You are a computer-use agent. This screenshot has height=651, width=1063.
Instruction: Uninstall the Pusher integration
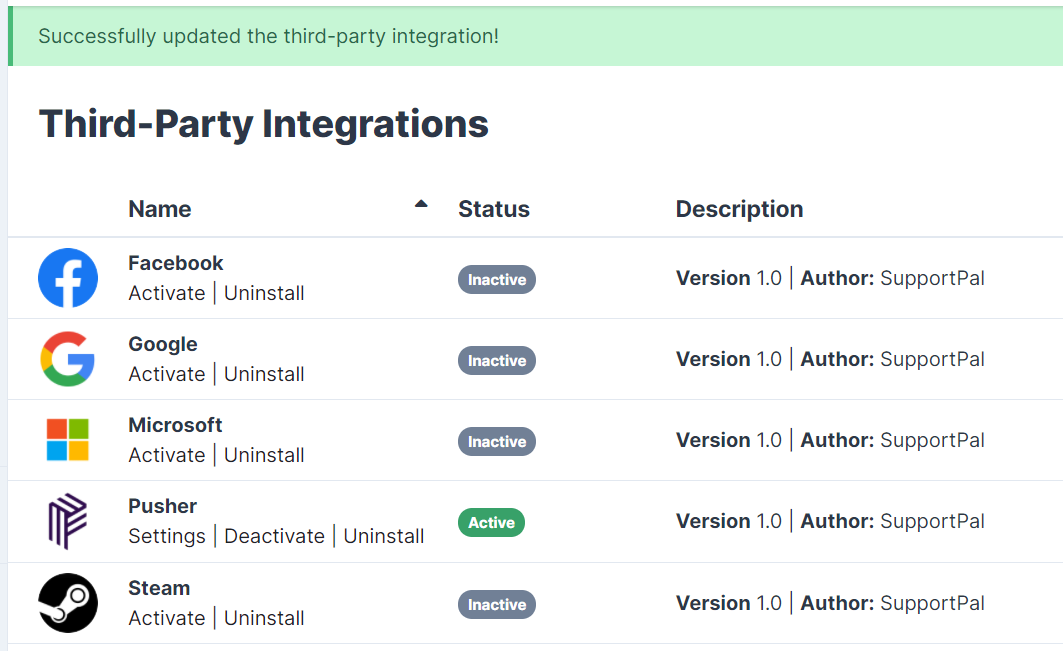coord(384,536)
